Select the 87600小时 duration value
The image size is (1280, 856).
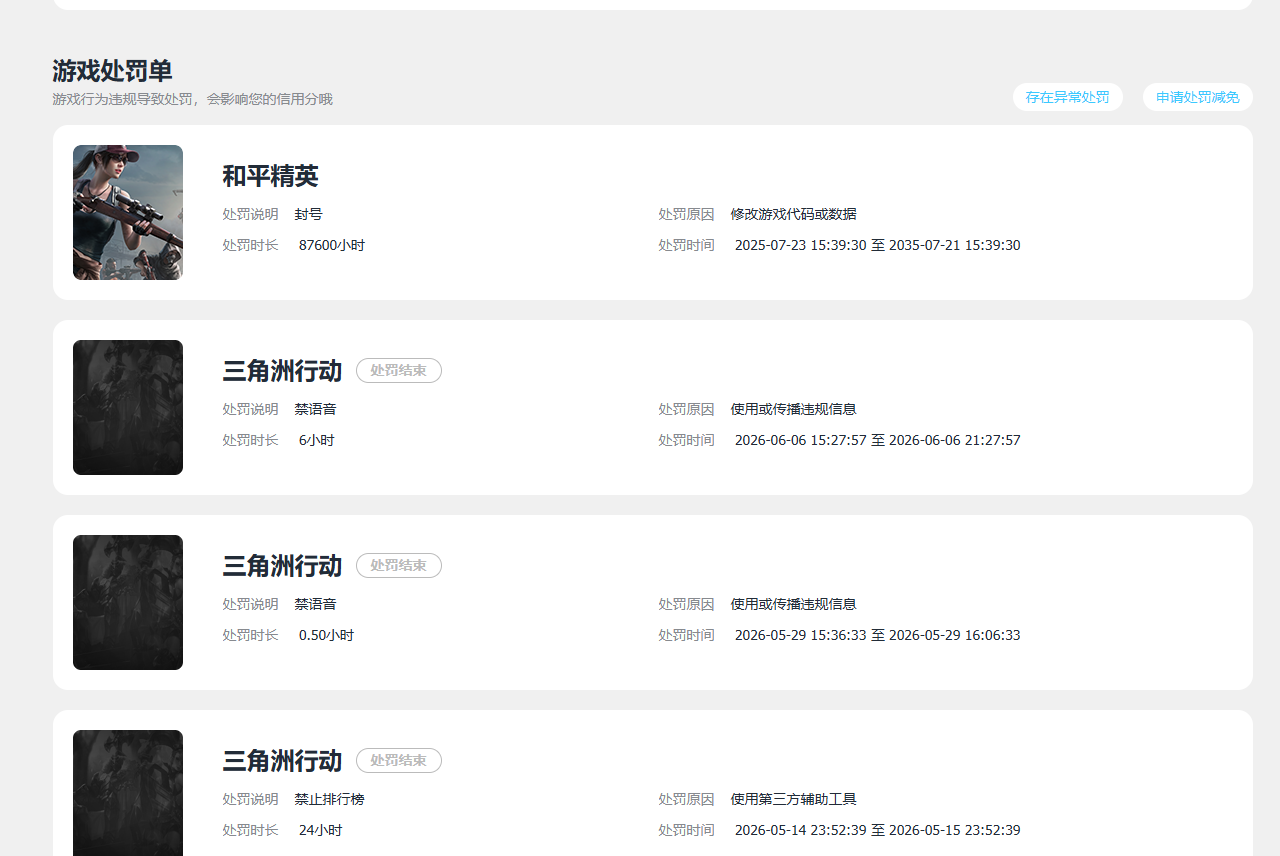coord(332,245)
